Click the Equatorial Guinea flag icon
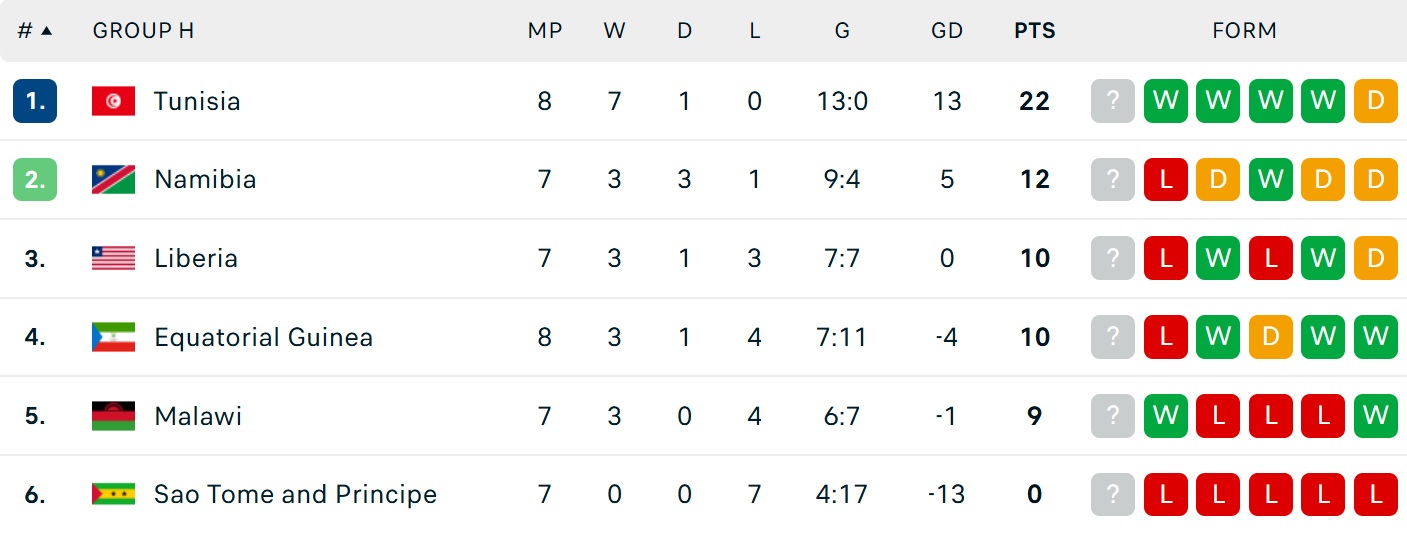Viewport: 1407px width, 533px height. [x=113, y=337]
